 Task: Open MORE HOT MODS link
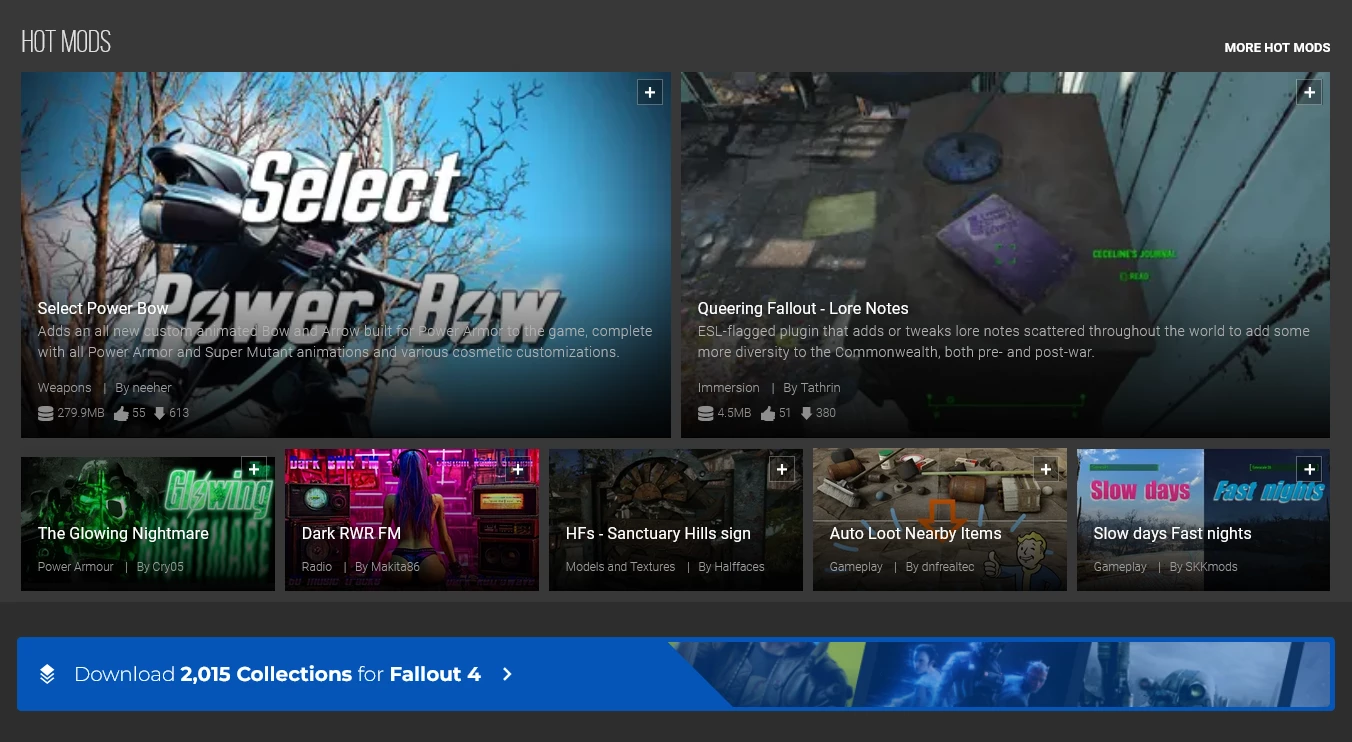click(x=1277, y=47)
